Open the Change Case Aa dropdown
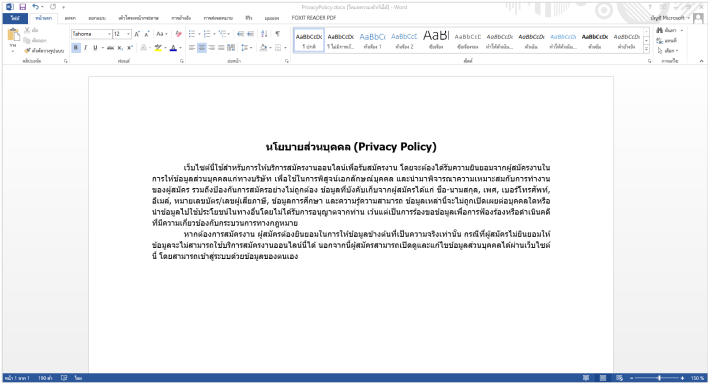 (x=162, y=34)
